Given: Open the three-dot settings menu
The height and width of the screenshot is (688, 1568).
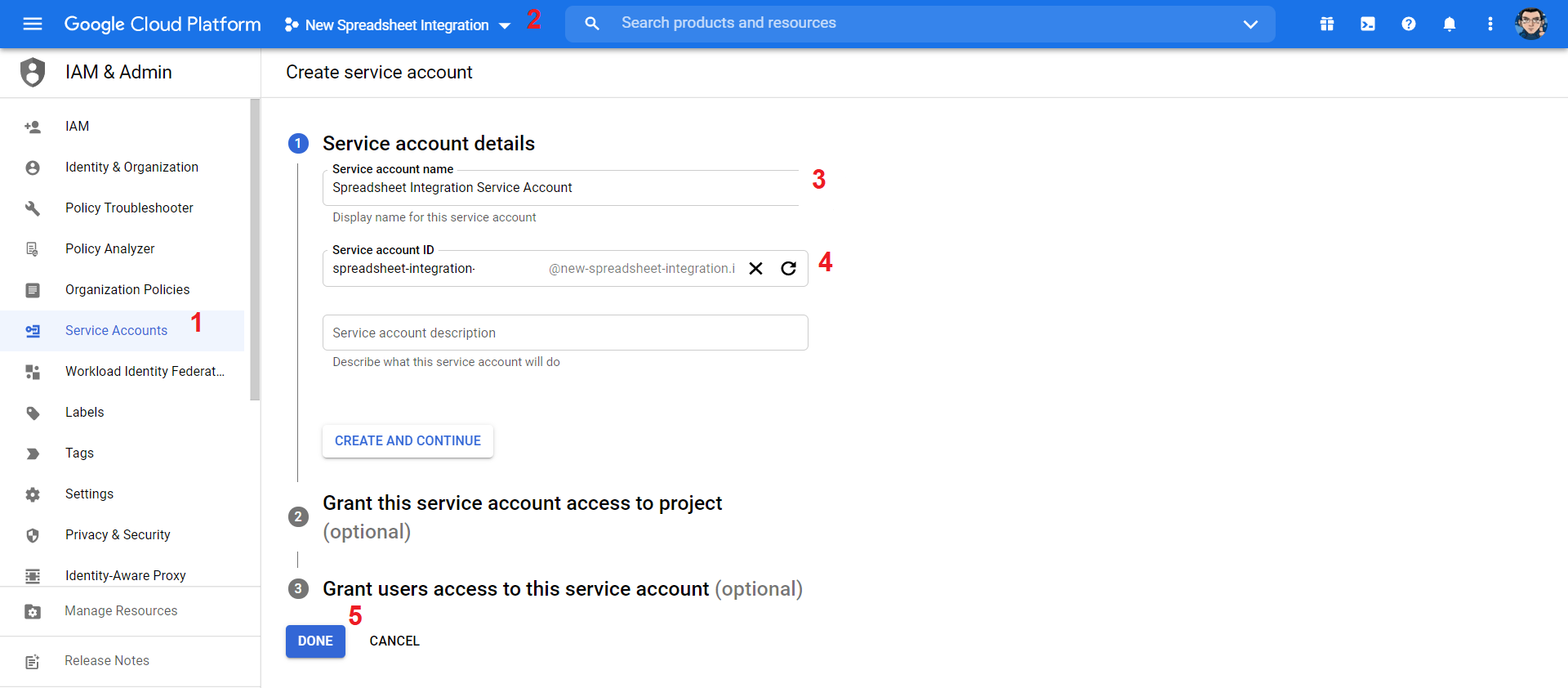Looking at the screenshot, I should (1490, 24).
